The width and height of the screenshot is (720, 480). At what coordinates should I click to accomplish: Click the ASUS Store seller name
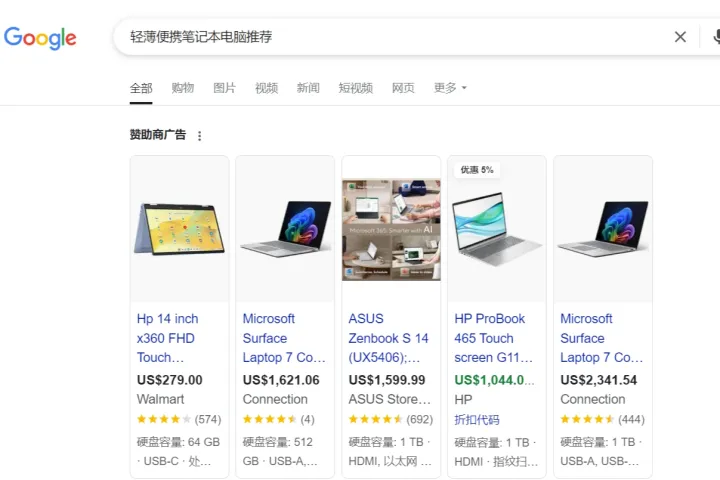click(x=389, y=399)
